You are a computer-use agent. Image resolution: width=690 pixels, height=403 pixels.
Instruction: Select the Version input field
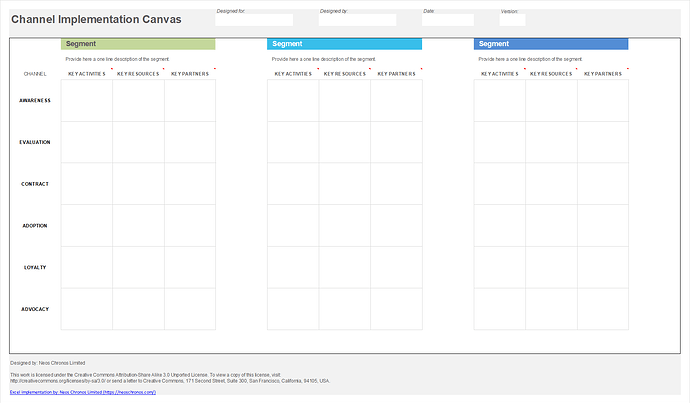point(512,20)
